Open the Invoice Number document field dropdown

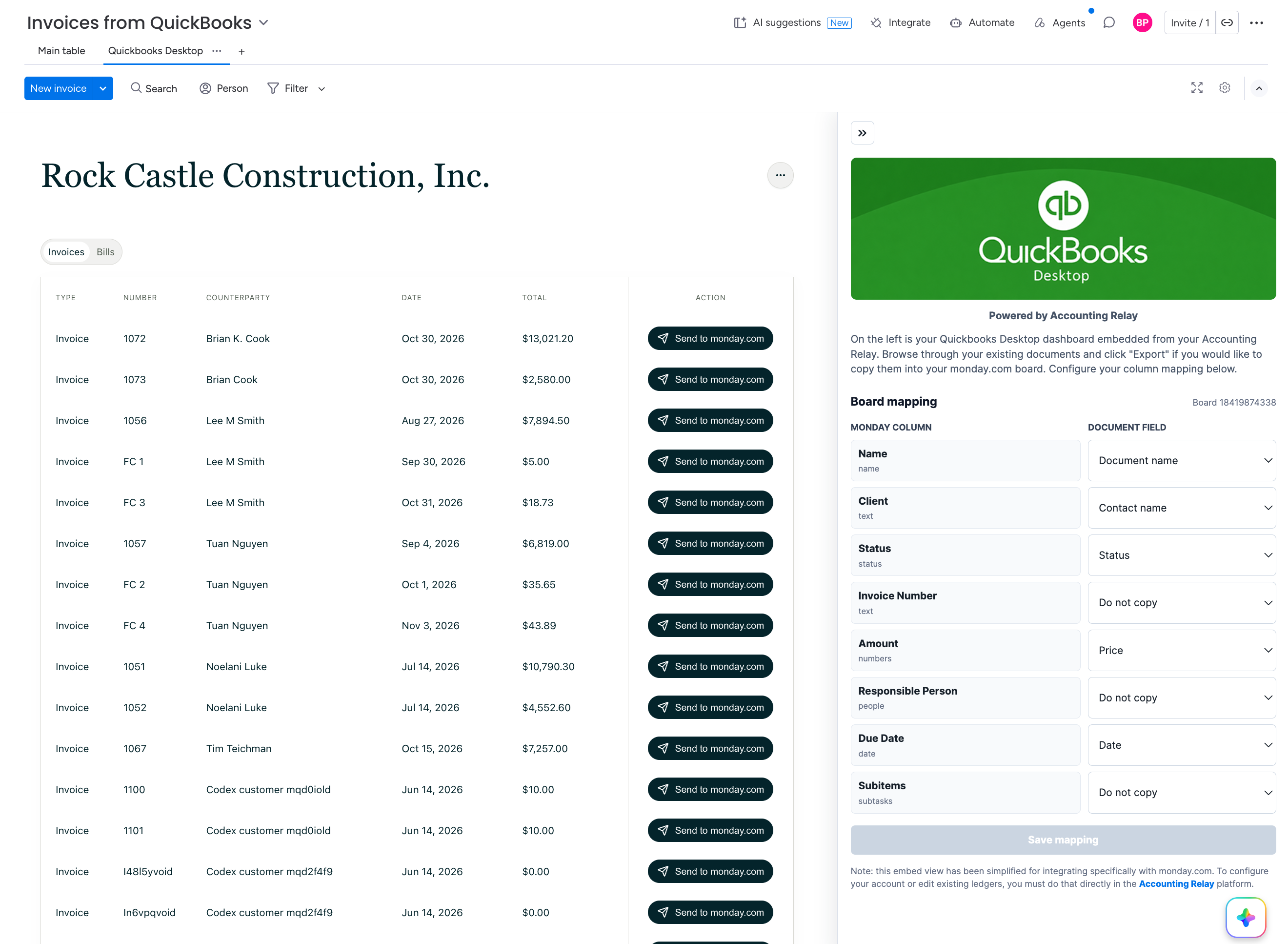(x=1182, y=603)
